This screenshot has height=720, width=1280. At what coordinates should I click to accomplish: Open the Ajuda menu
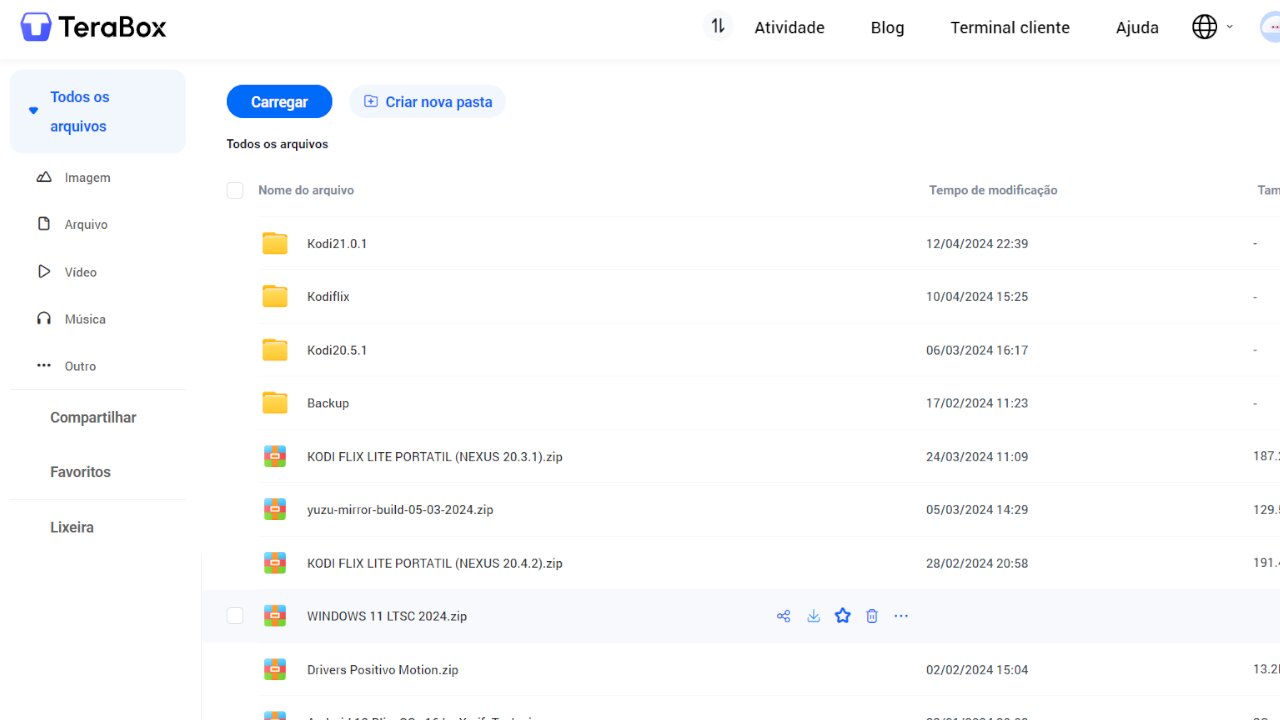click(1137, 28)
